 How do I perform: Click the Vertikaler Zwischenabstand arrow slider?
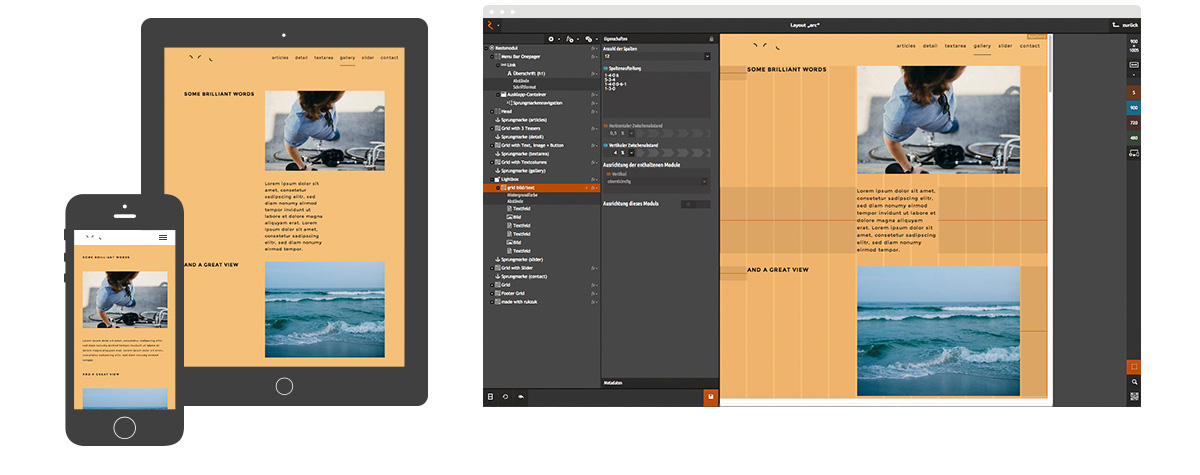[x=675, y=153]
